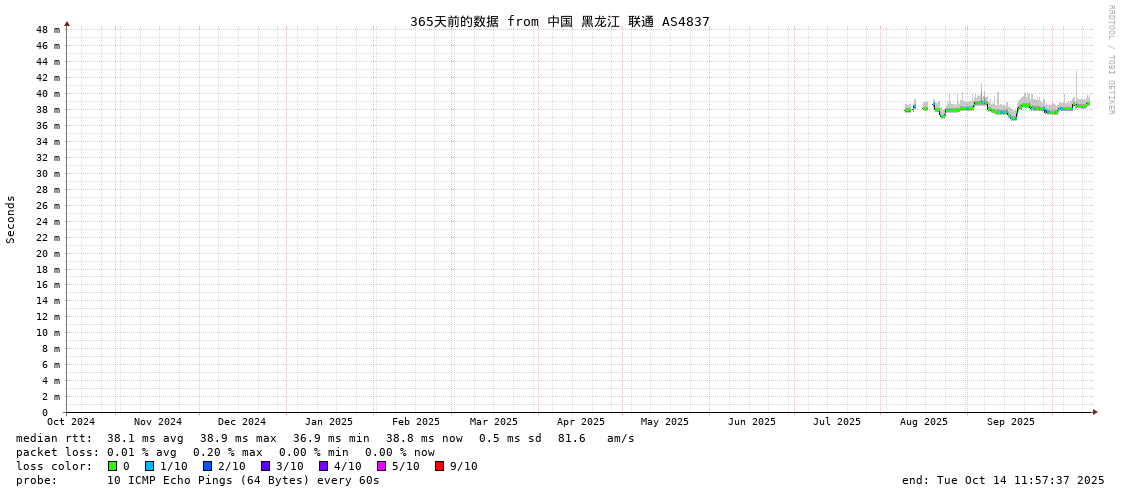Click the 48 m tick on y-axis
Viewport: 1121px width, 494px height.
pos(49,30)
